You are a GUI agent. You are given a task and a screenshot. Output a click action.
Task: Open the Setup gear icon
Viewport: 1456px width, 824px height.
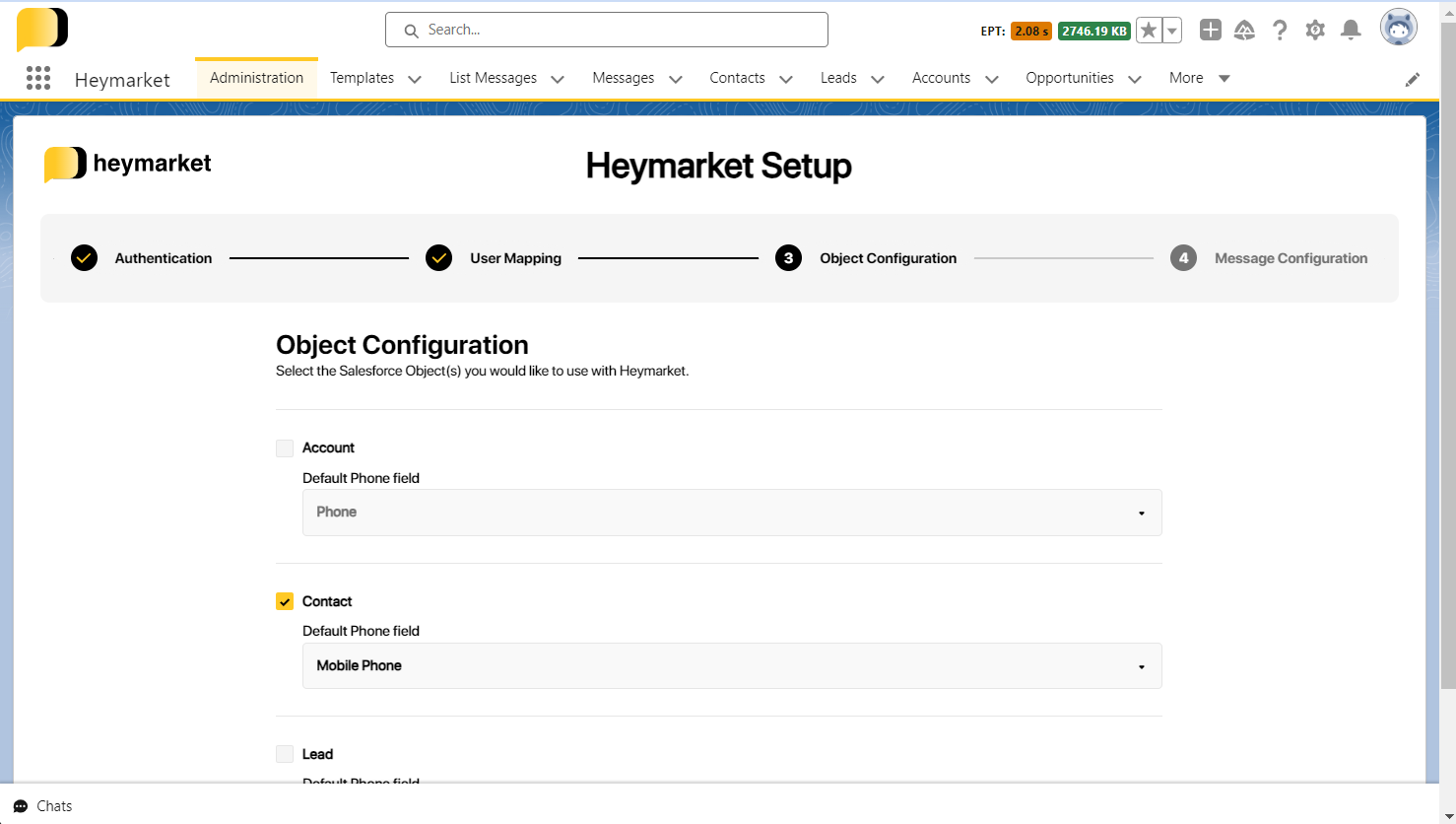[1315, 31]
